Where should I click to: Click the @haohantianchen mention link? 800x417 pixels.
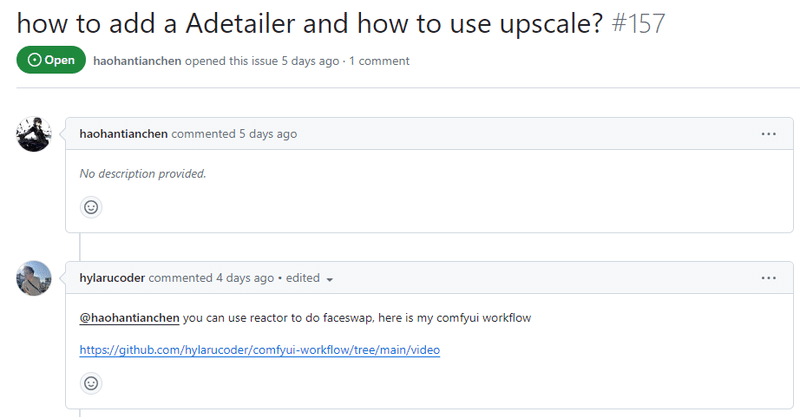click(129, 318)
